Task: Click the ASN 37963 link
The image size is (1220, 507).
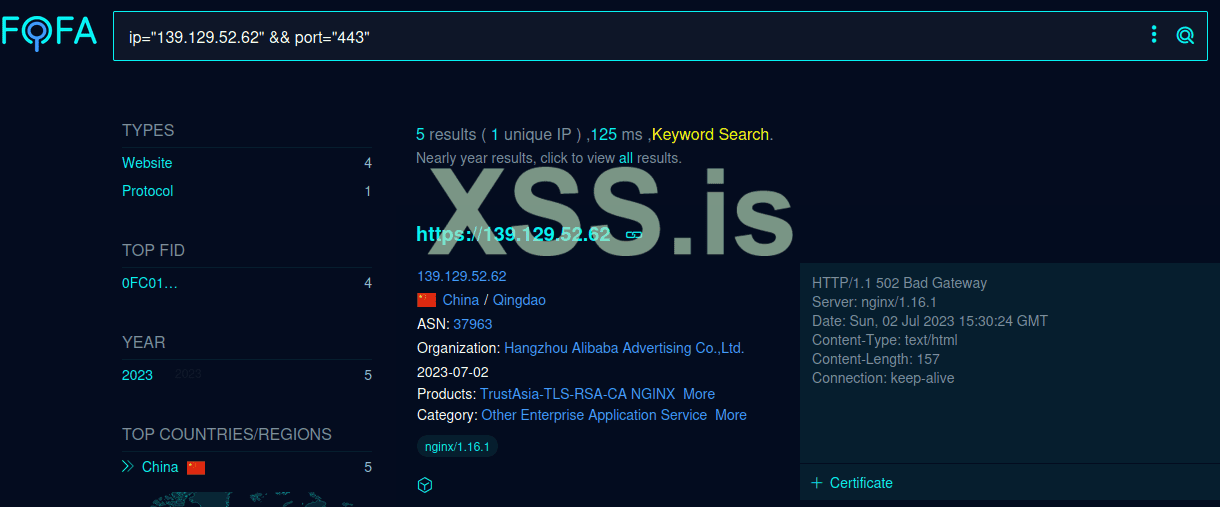Action: [x=473, y=324]
